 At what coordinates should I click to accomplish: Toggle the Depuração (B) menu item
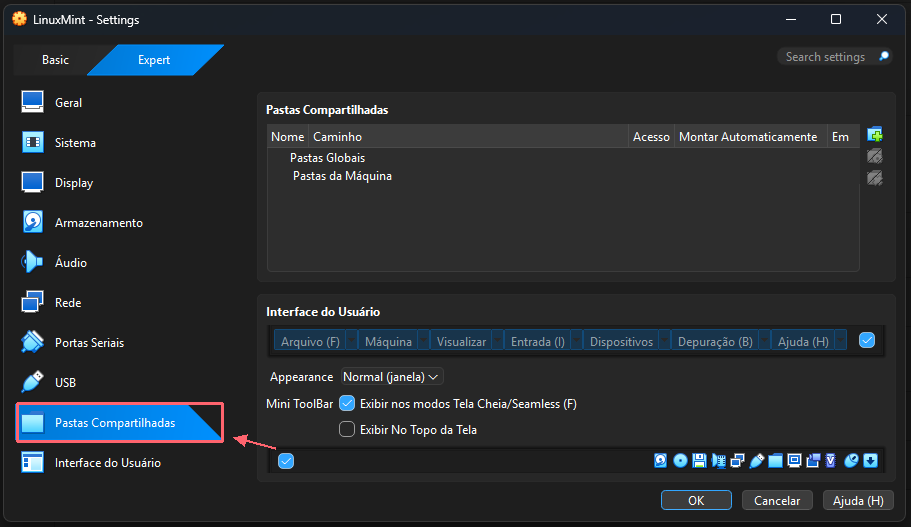715,341
